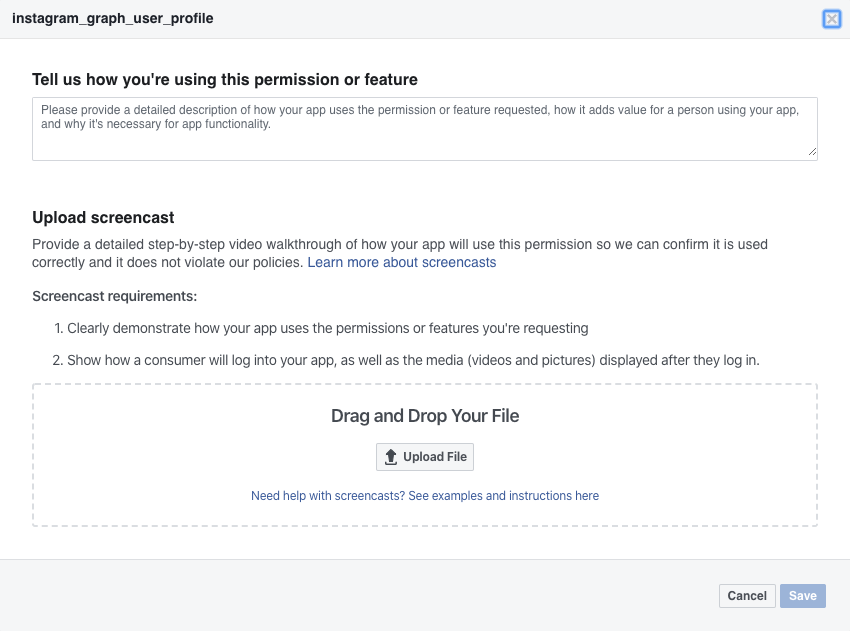The image size is (850, 631).
Task: Save the permission details
Action: (803, 596)
